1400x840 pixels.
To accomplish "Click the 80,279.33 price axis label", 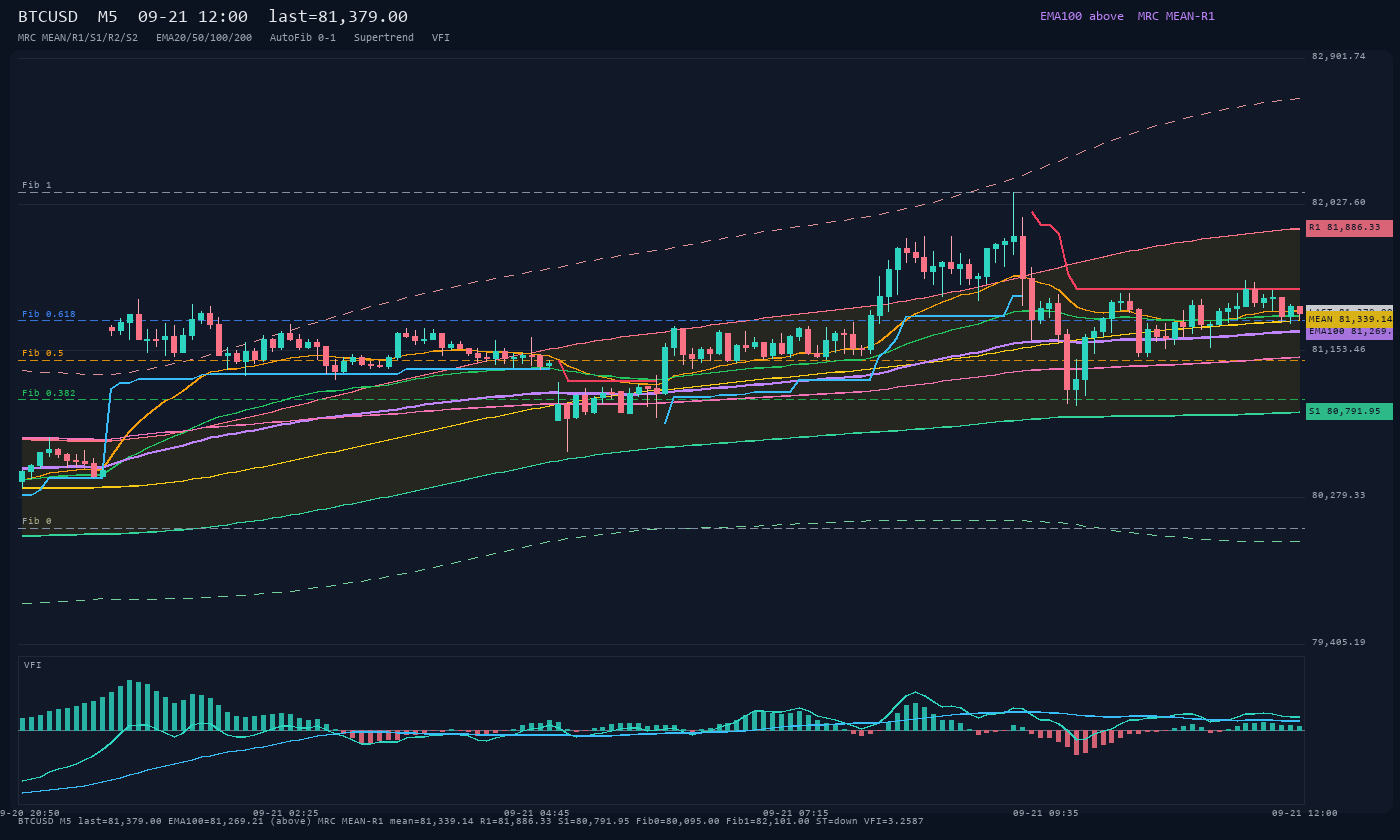I will coord(1338,495).
